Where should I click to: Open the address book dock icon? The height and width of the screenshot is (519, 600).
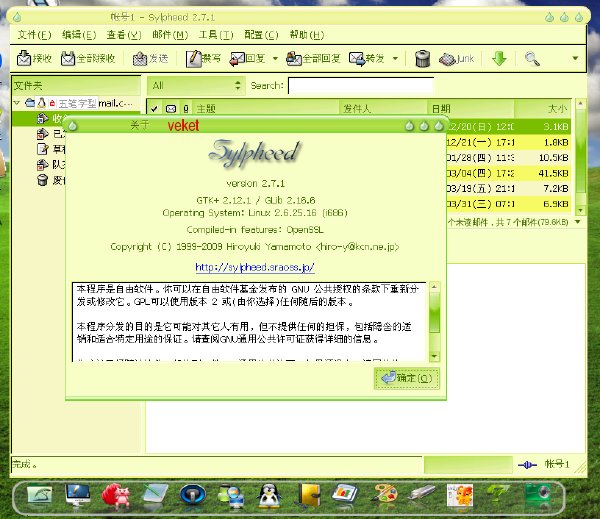pyautogui.click(x=309, y=496)
